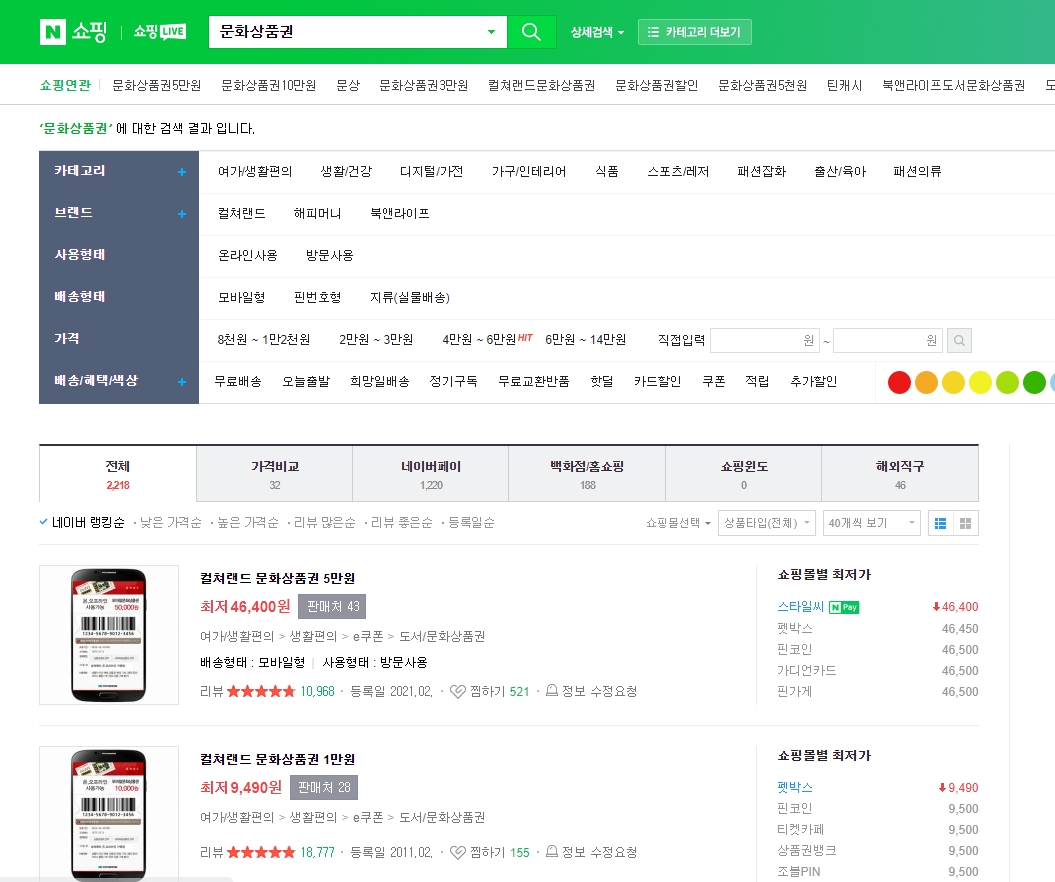Screen dimensions: 1055x882
Task: Expand the 브랜드 filter plus icon
Action: click(182, 214)
